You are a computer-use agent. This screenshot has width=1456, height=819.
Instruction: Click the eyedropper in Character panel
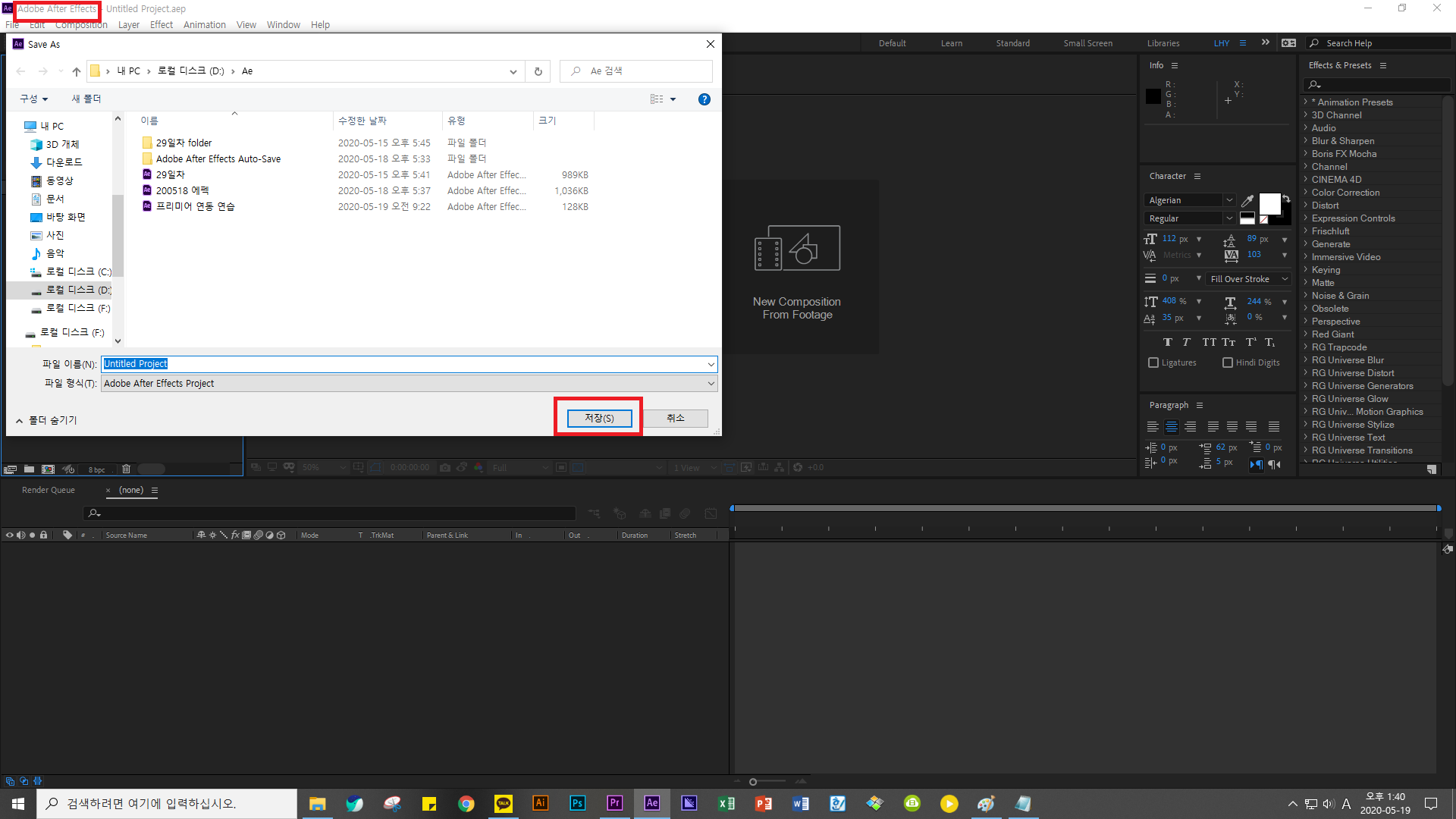(1247, 201)
